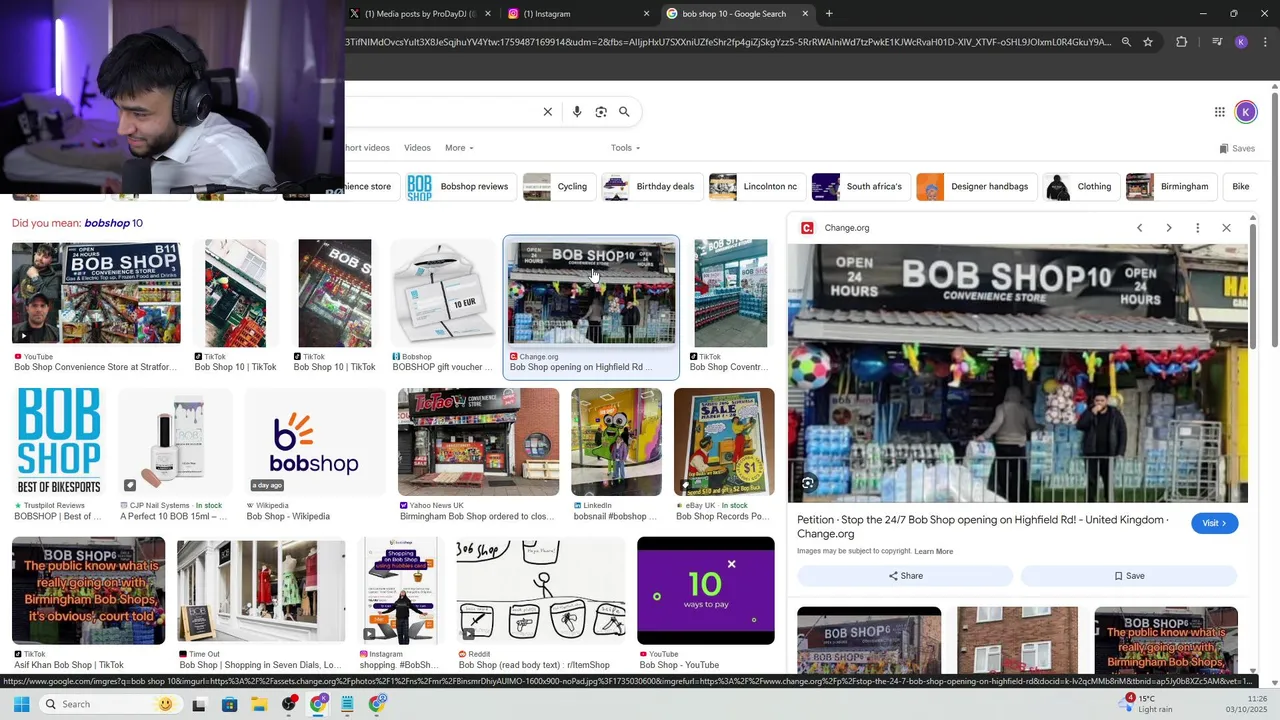
Task: Show the previous image in the preview panel
Action: coord(1139,228)
